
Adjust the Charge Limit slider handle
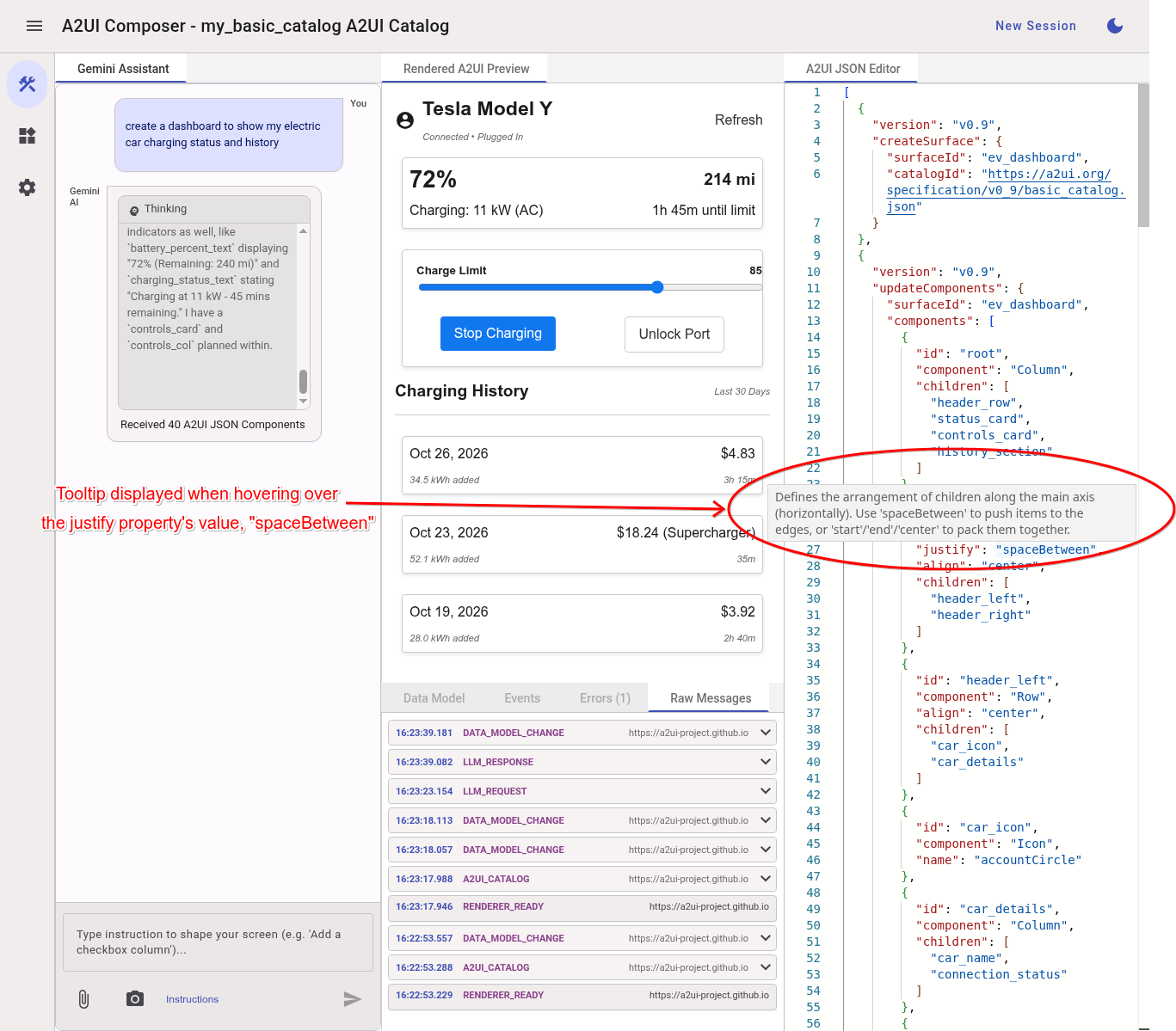(x=657, y=287)
